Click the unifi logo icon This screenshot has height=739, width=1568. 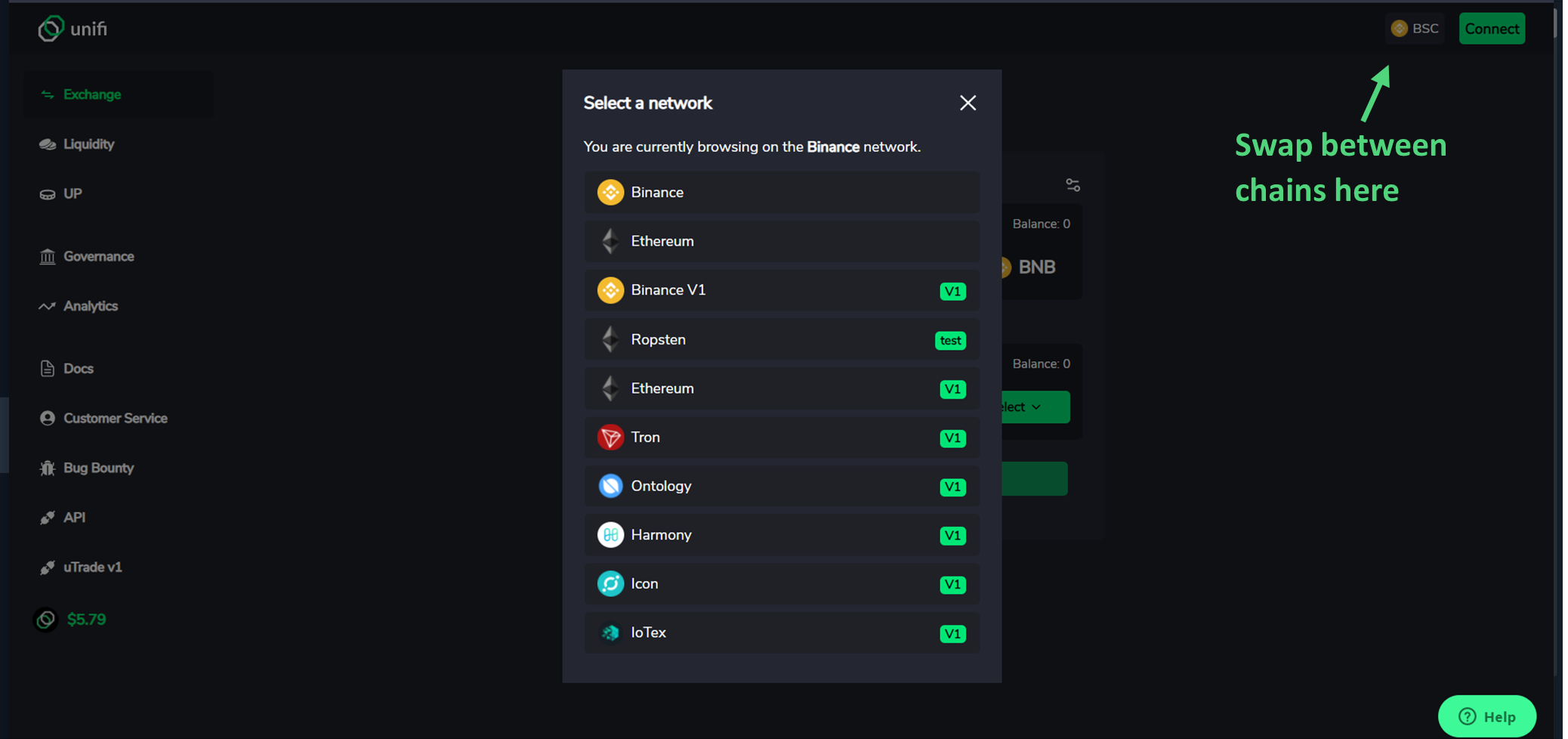pyautogui.click(x=51, y=29)
